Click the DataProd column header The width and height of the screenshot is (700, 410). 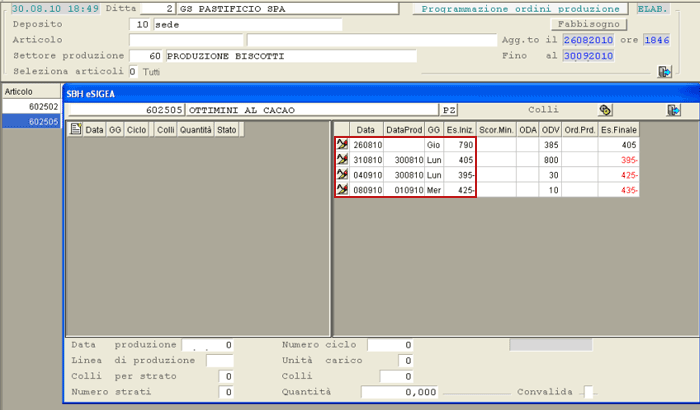403,130
